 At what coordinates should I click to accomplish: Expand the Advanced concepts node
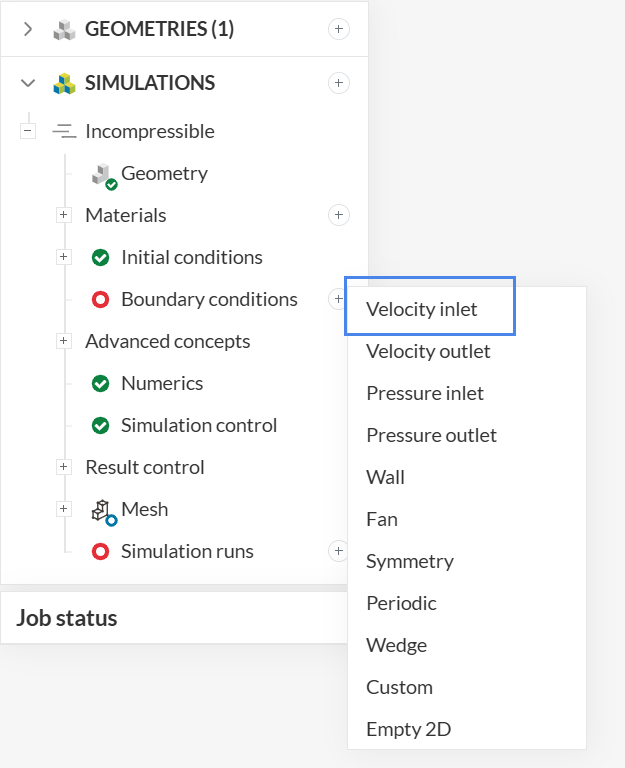64,341
